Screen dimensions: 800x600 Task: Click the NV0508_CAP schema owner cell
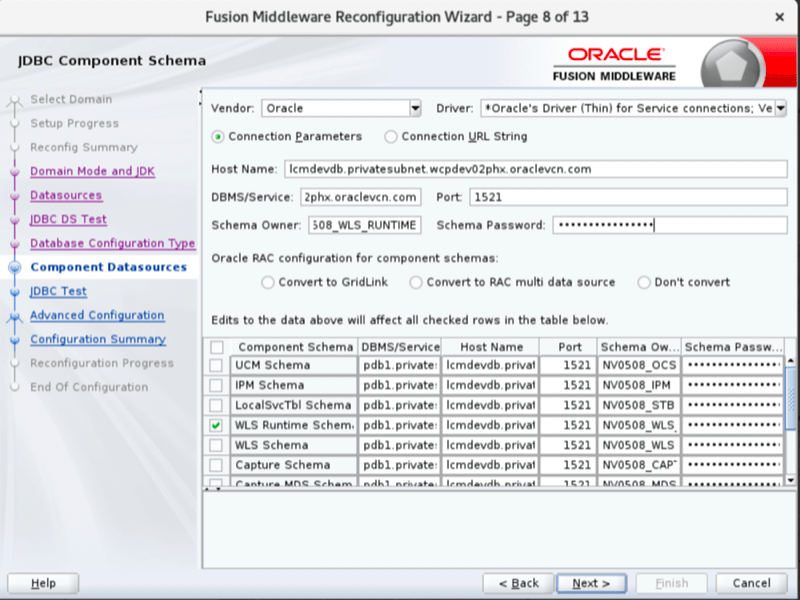pos(639,465)
